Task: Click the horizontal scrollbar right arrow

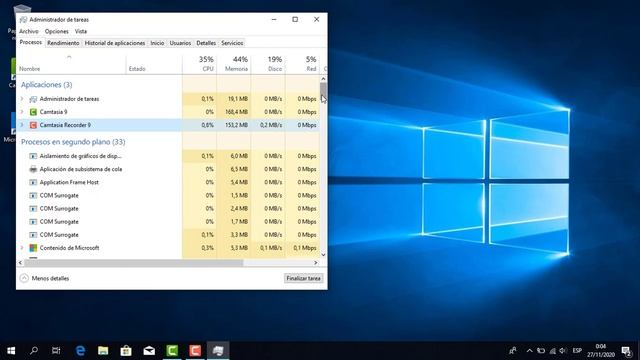Action: [x=316, y=263]
